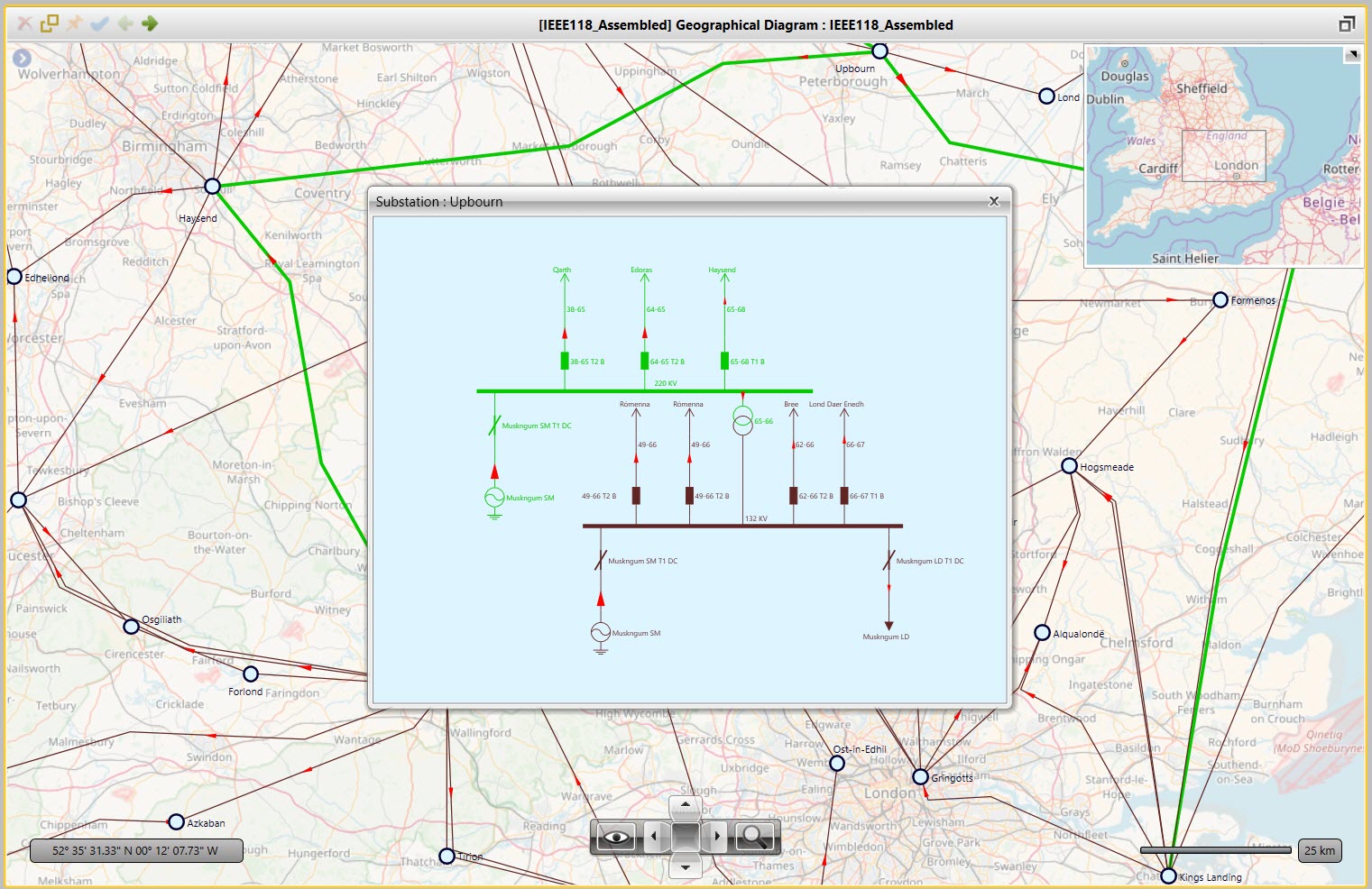Click the restore icon in the title bar

pos(1347,24)
